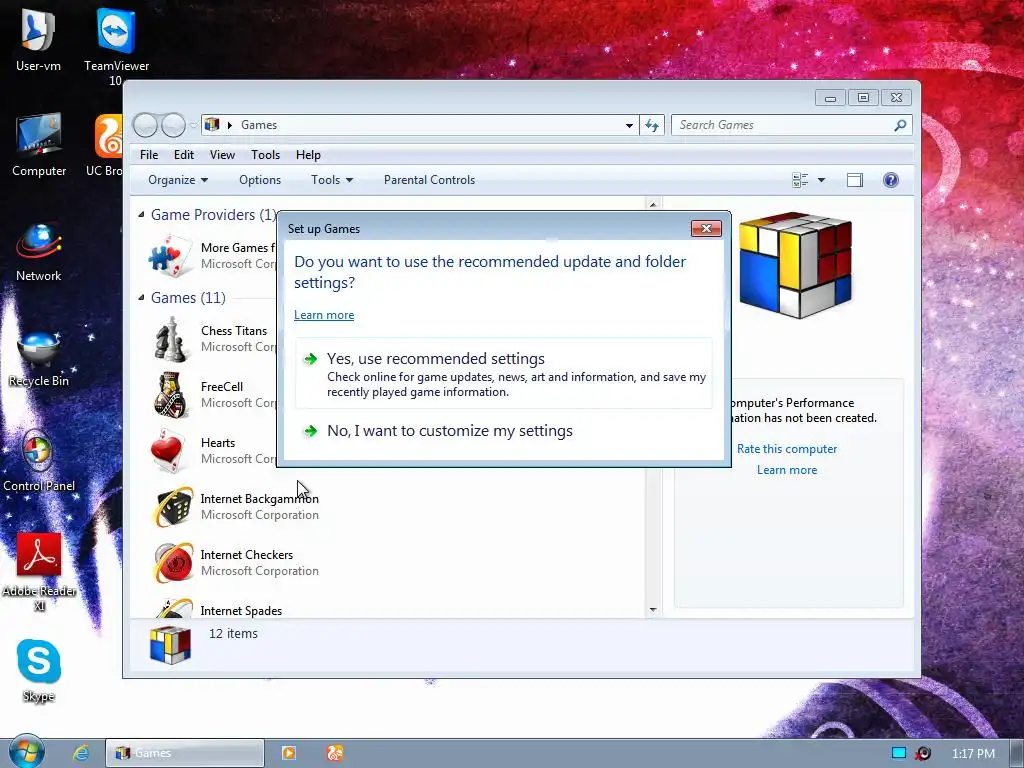The width and height of the screenshot is (1024, 768).
Task: Click the scrollbar down arrow in games list
Action: pos(653,610)
